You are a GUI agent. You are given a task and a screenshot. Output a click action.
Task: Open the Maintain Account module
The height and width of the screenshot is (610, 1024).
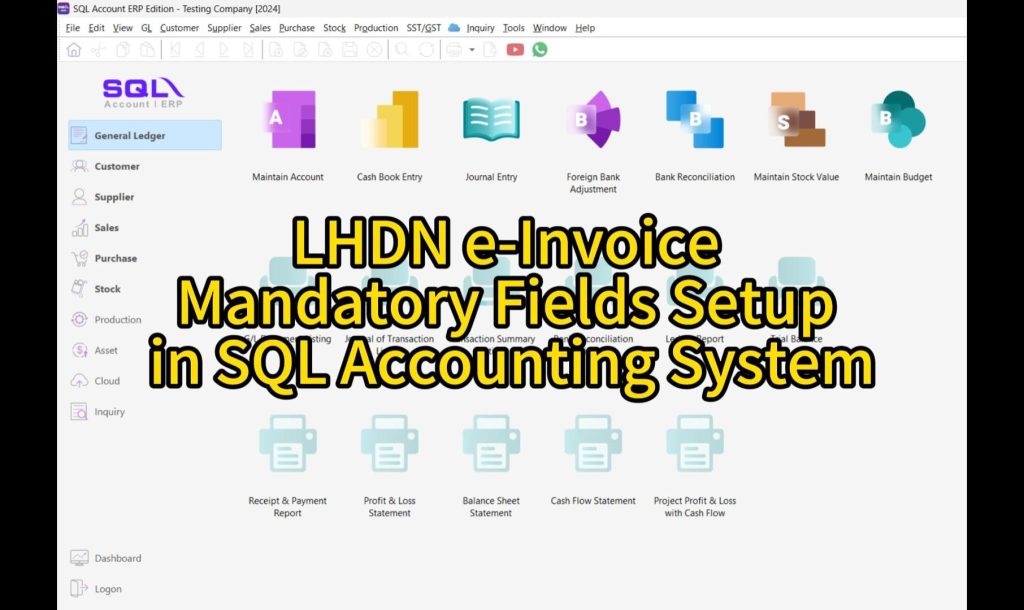tap(288, 136)
